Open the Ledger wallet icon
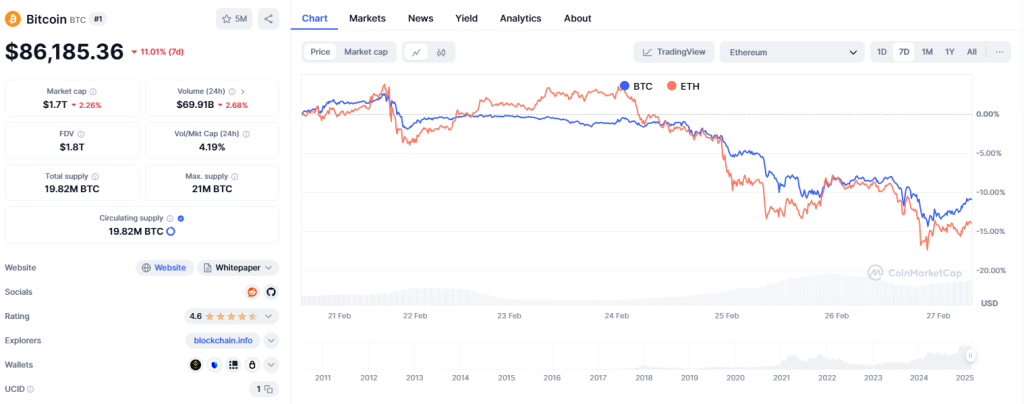Image resolution: width=1024 pixels, height=404 pixels. (x=233, y=365)
